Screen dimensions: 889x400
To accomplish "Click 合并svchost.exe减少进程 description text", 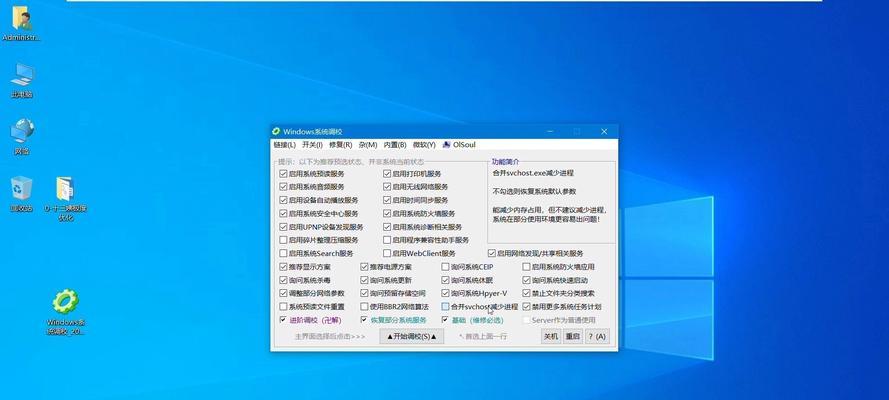I will [x=533, y=173].
